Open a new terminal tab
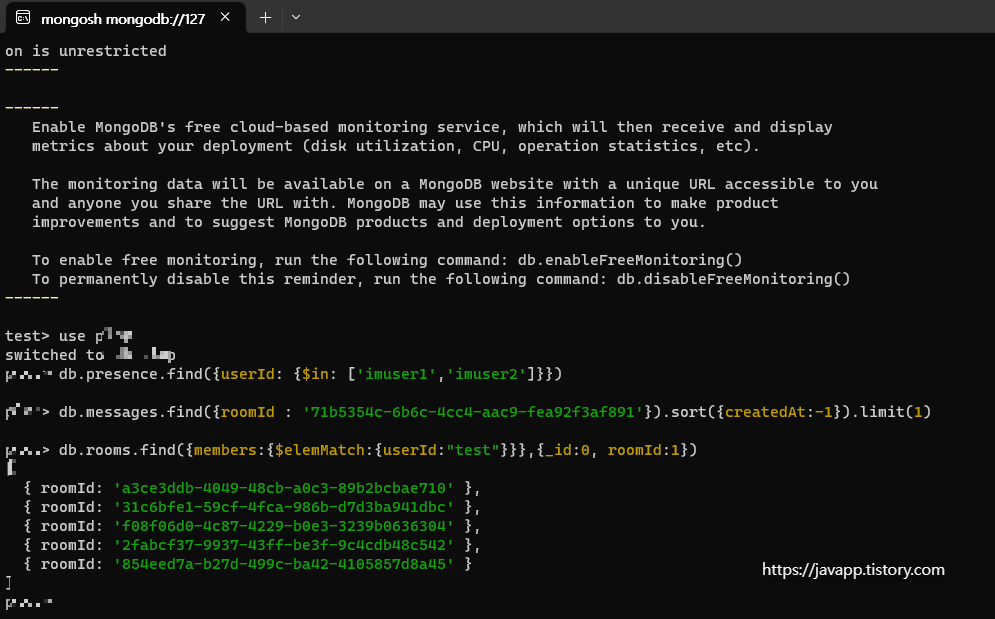Viewport: 995px width, 619px height. 265,18
